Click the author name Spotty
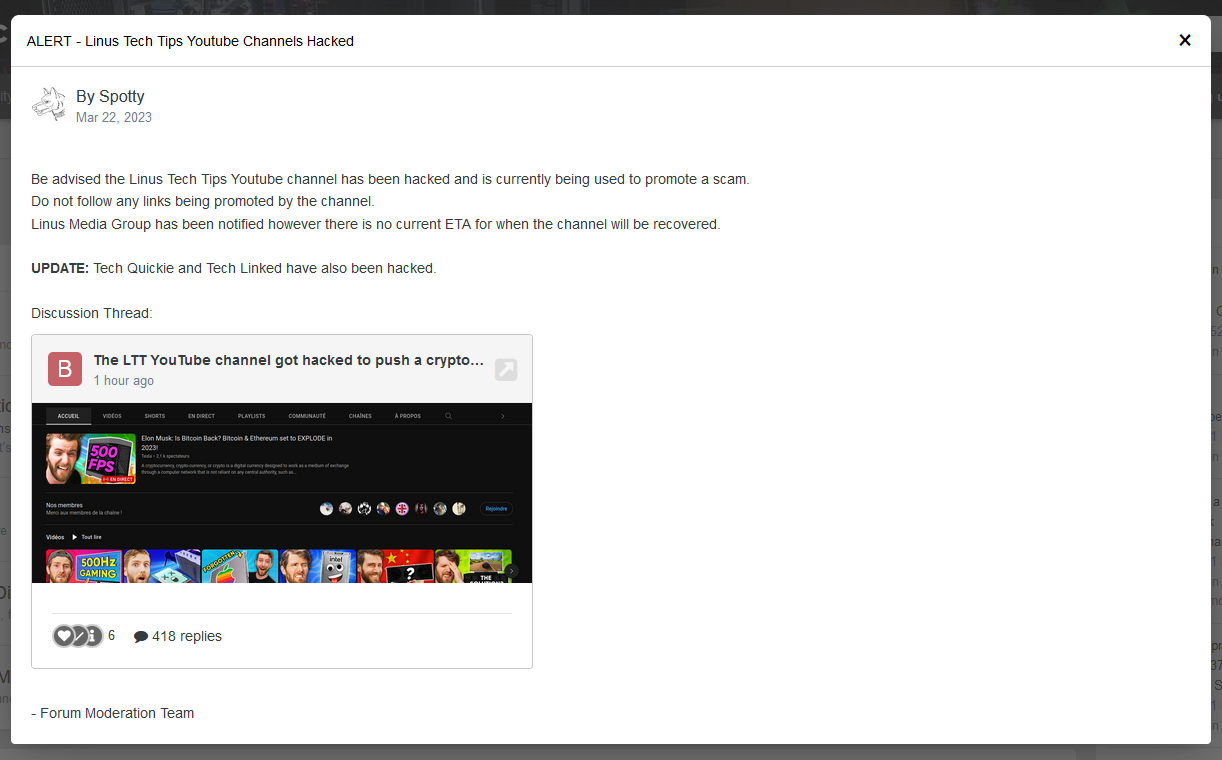The height and width of the screenshot is (760, 1222). (x=122, y=96)
